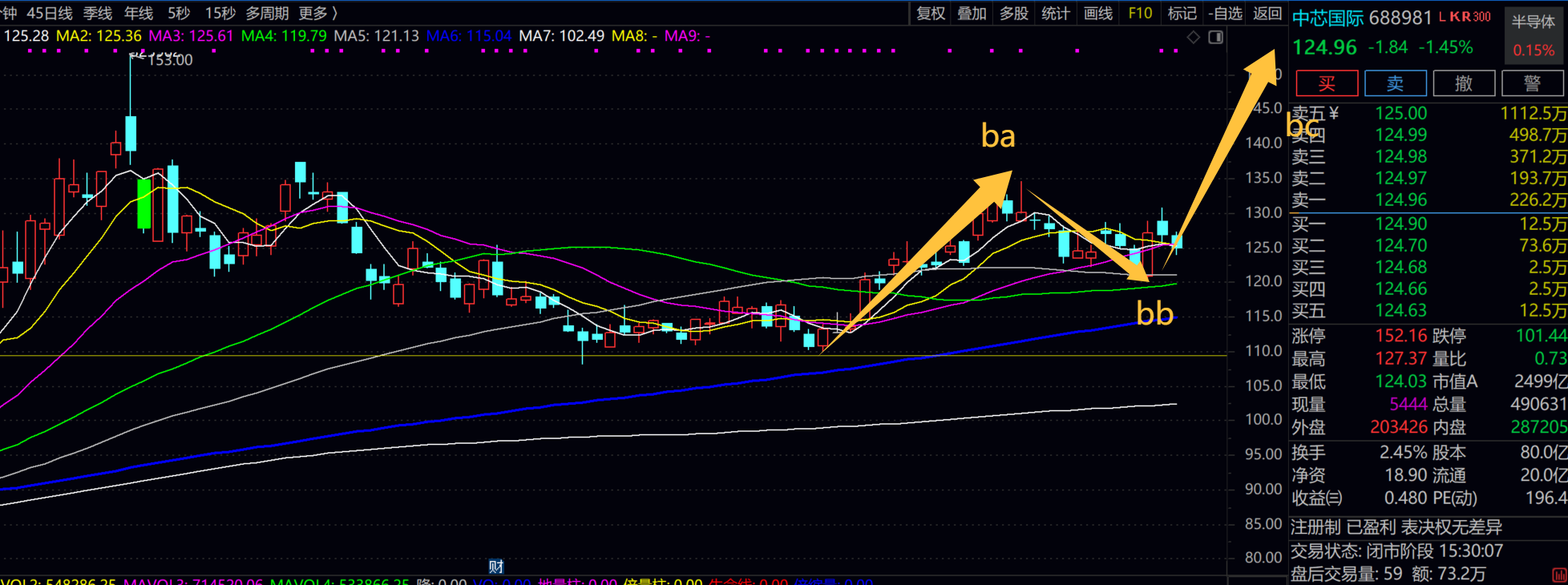Click the red KR badge beside stock code
Screen dimensions: 1568x585
click(x=1460, y=17)
